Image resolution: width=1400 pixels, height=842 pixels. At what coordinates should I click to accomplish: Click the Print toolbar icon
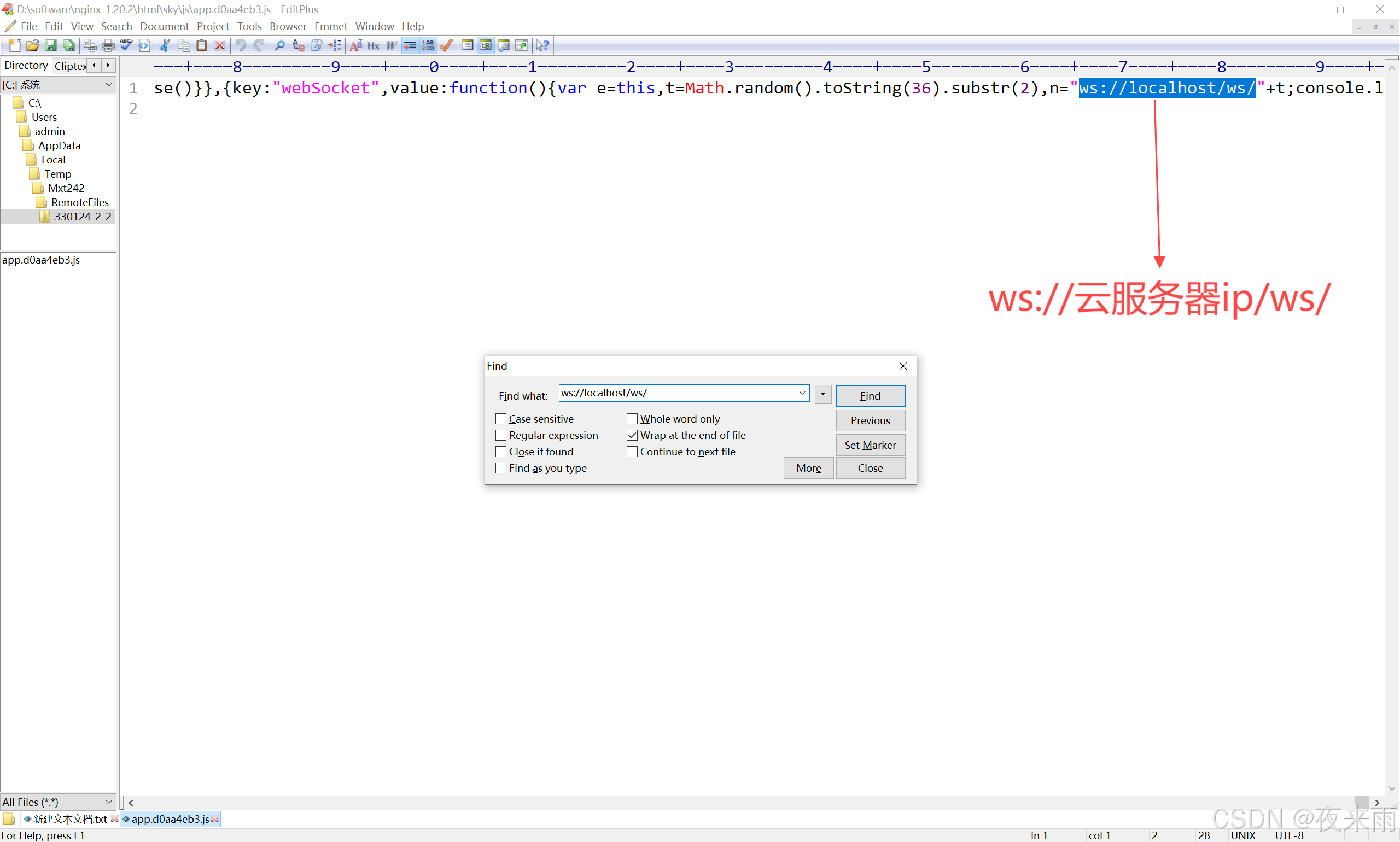108,45
